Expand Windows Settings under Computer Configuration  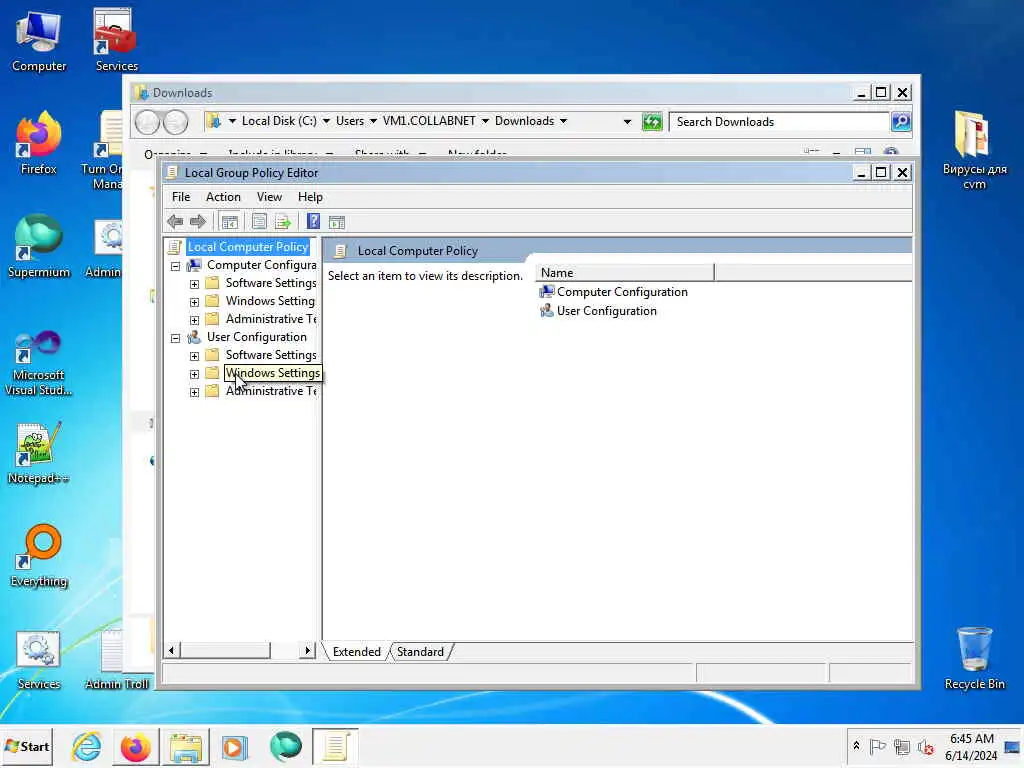pyautogui.click(x=195, y=302)
